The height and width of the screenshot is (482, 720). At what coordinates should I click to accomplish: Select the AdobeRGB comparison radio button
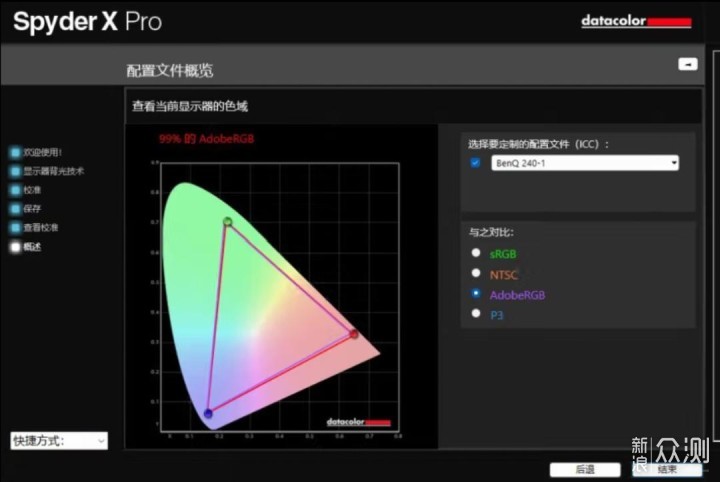[476, 294]
